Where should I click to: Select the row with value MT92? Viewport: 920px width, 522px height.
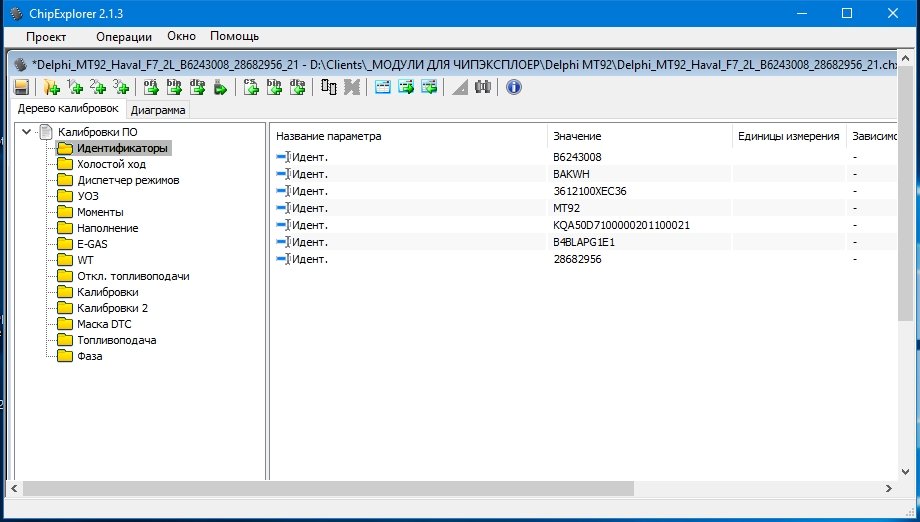coord(567,208)
